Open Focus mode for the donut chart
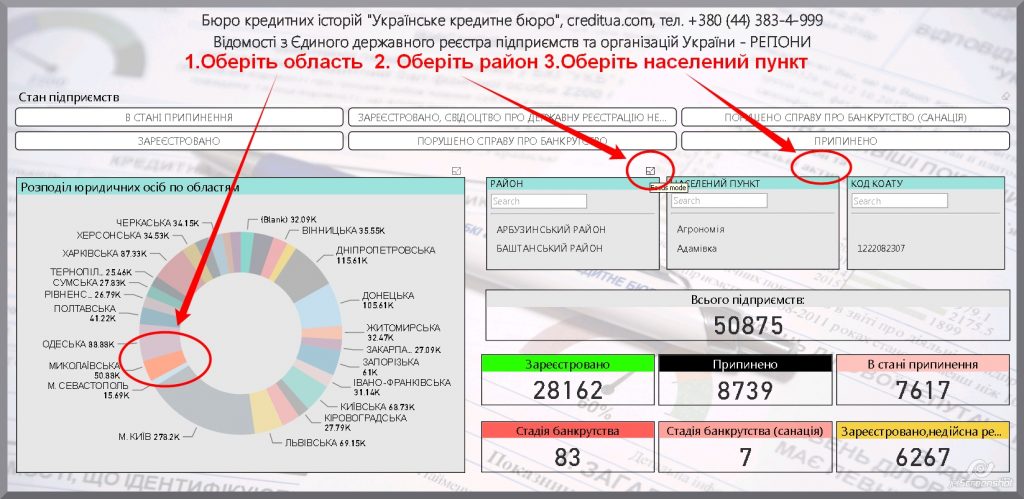The width and height of the screenshot is (1024, 499). [457, 170]
